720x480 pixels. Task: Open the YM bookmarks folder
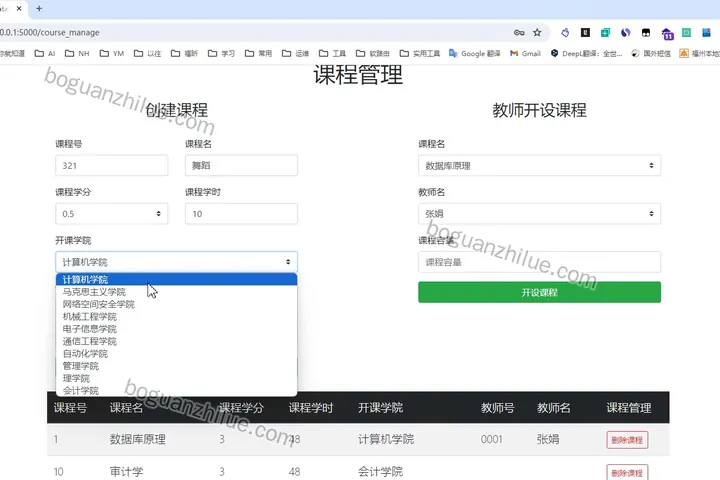click(112, 53)
